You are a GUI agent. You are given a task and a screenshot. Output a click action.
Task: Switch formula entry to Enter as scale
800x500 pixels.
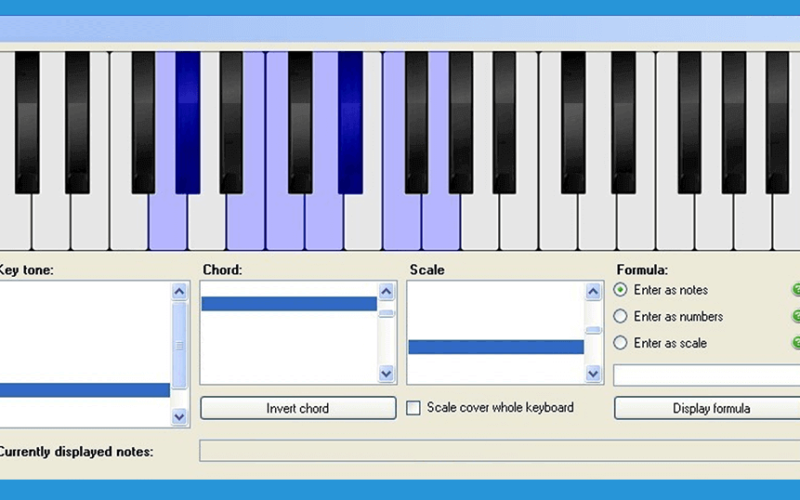(x=620, y=342)
